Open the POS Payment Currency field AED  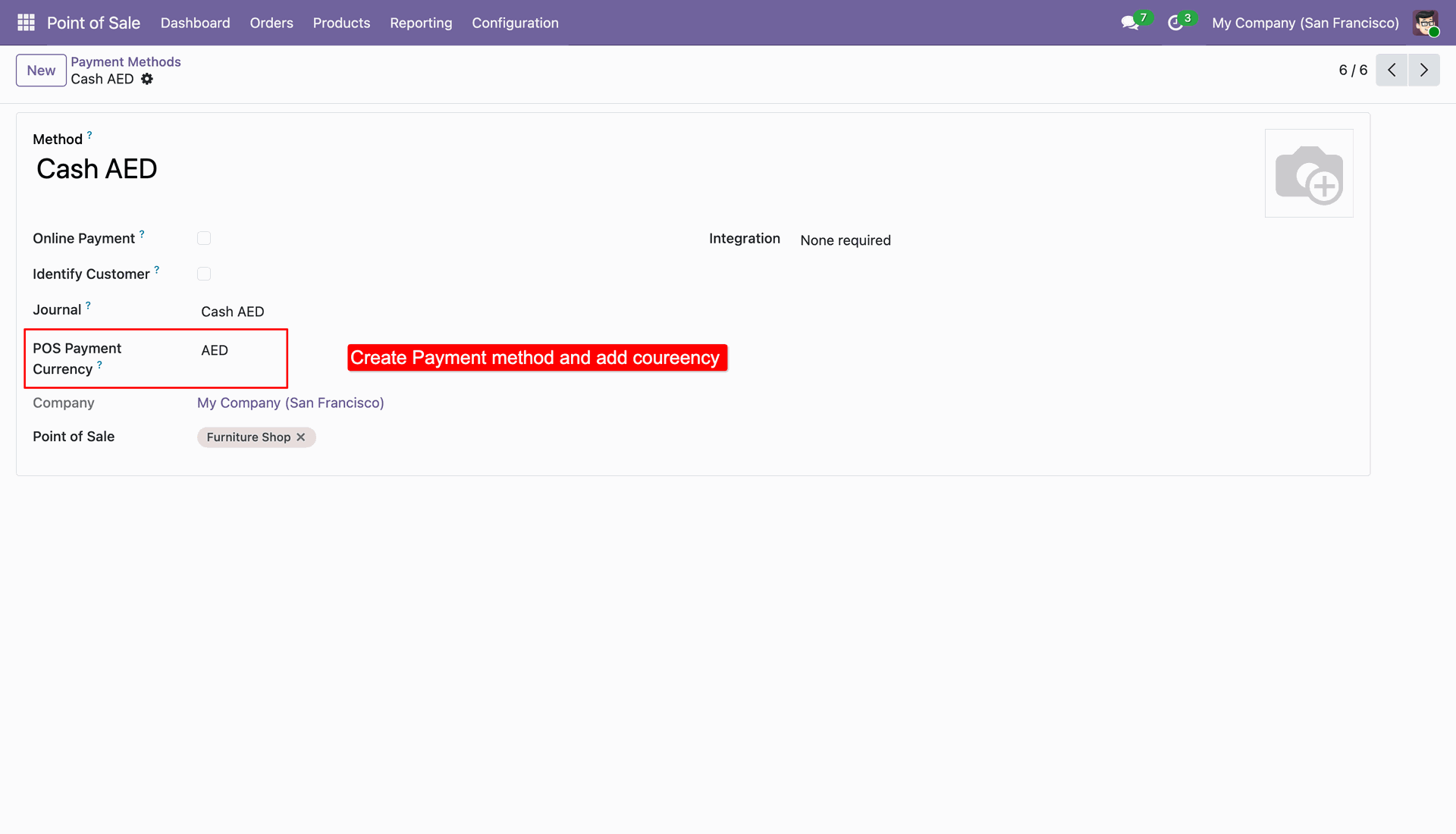[x=215, y=350]
